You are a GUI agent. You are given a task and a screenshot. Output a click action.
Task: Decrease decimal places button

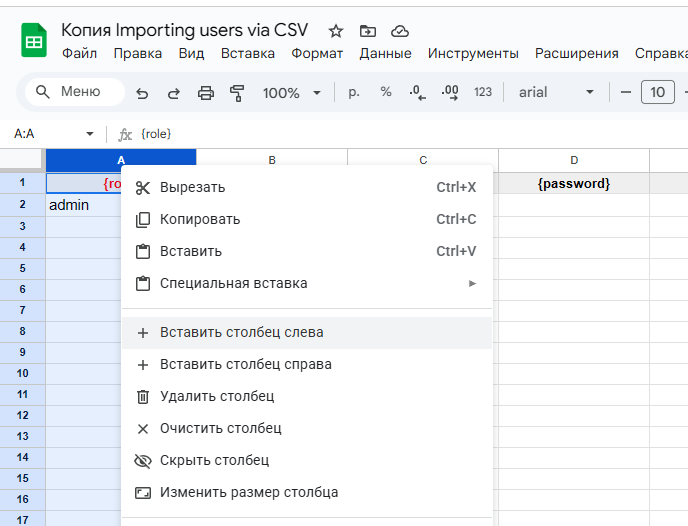(417, 93)
